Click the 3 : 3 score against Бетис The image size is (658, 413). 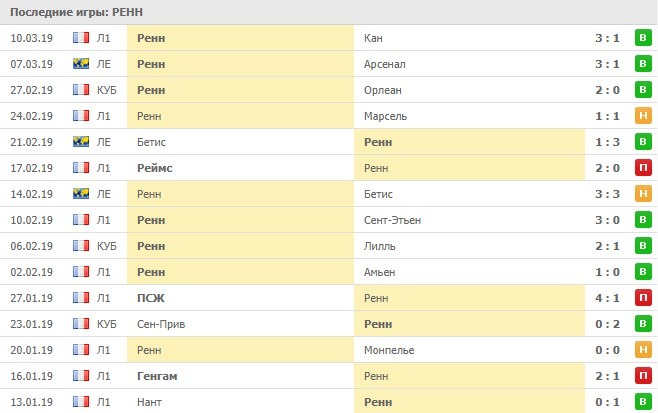607,194
